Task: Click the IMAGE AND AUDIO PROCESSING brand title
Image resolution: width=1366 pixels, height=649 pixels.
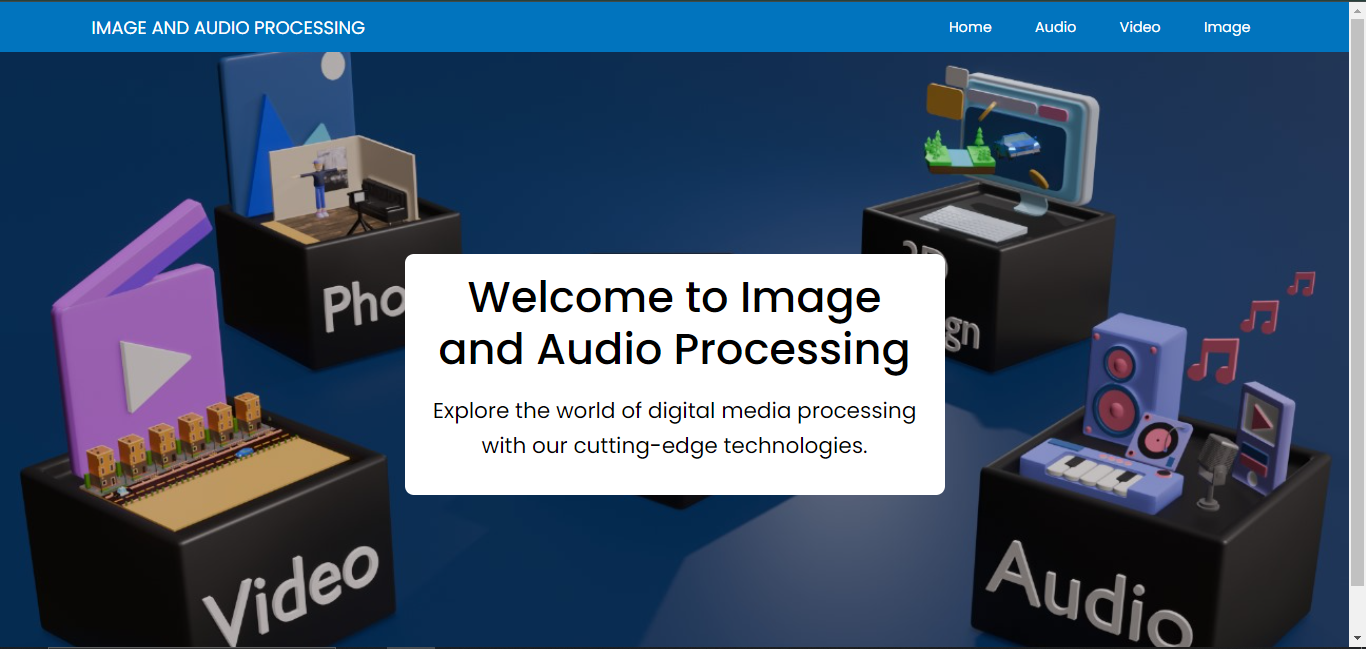Action: pyautogui.click(x=228, y=28)
